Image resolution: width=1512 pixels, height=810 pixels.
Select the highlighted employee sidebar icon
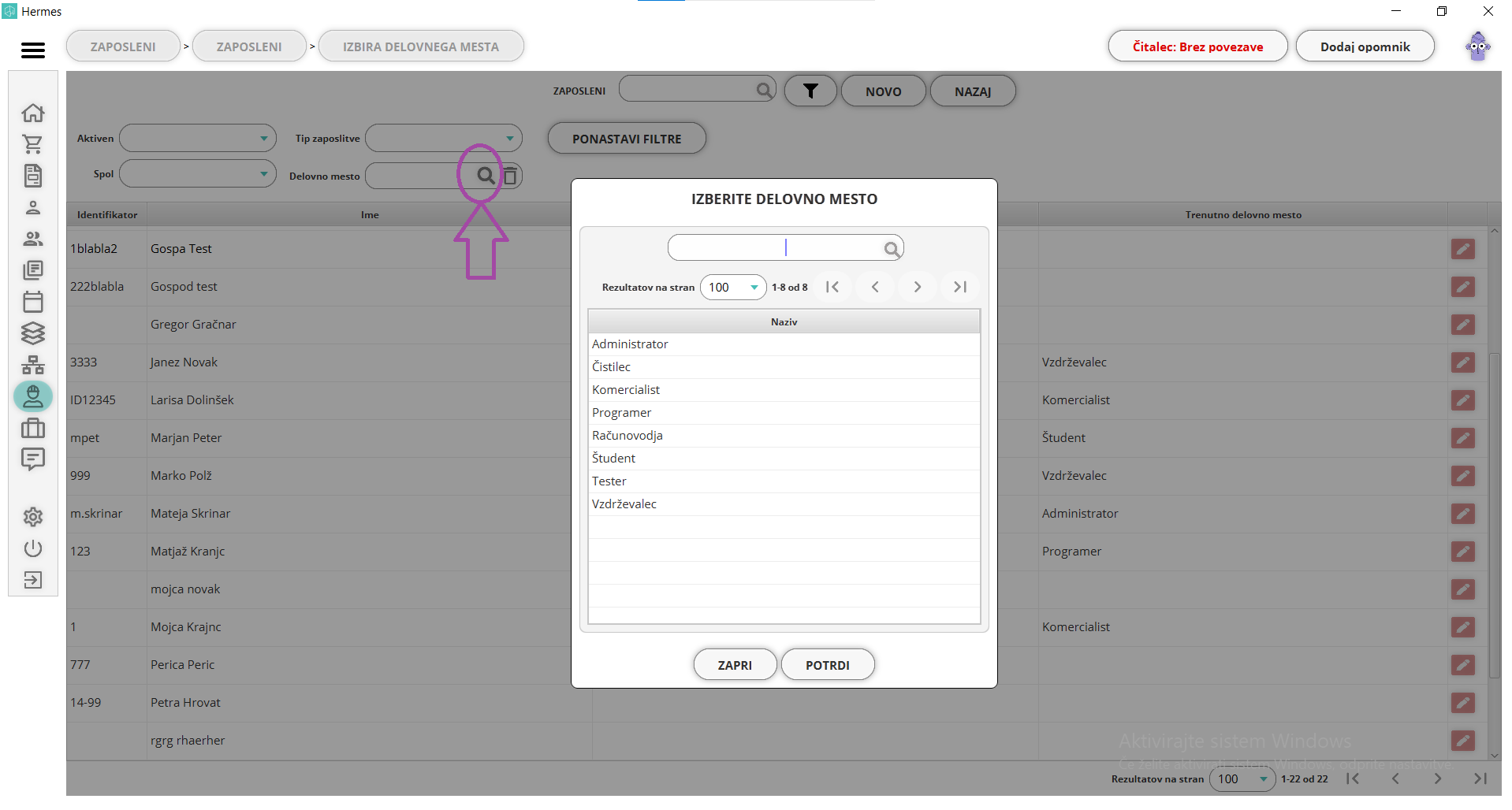[33, 396]
